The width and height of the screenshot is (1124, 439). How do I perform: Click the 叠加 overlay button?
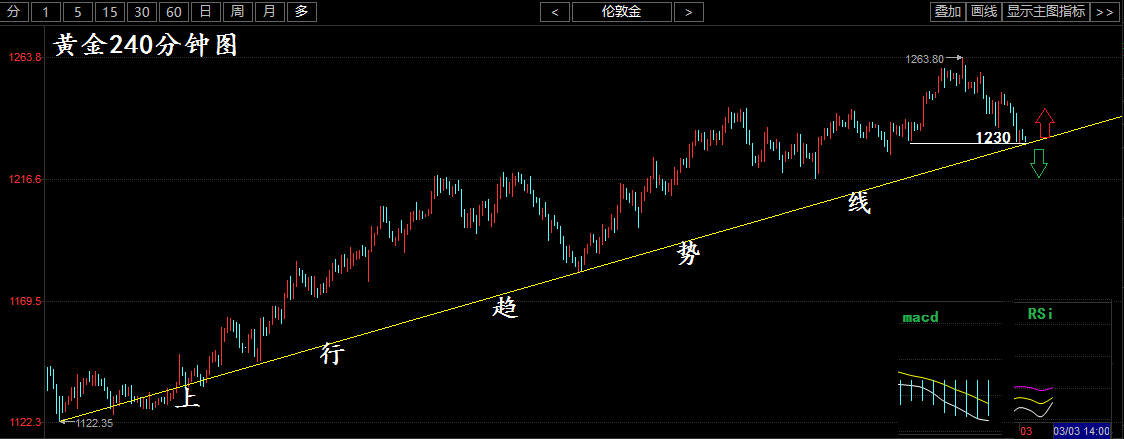[x=947, y=12]
